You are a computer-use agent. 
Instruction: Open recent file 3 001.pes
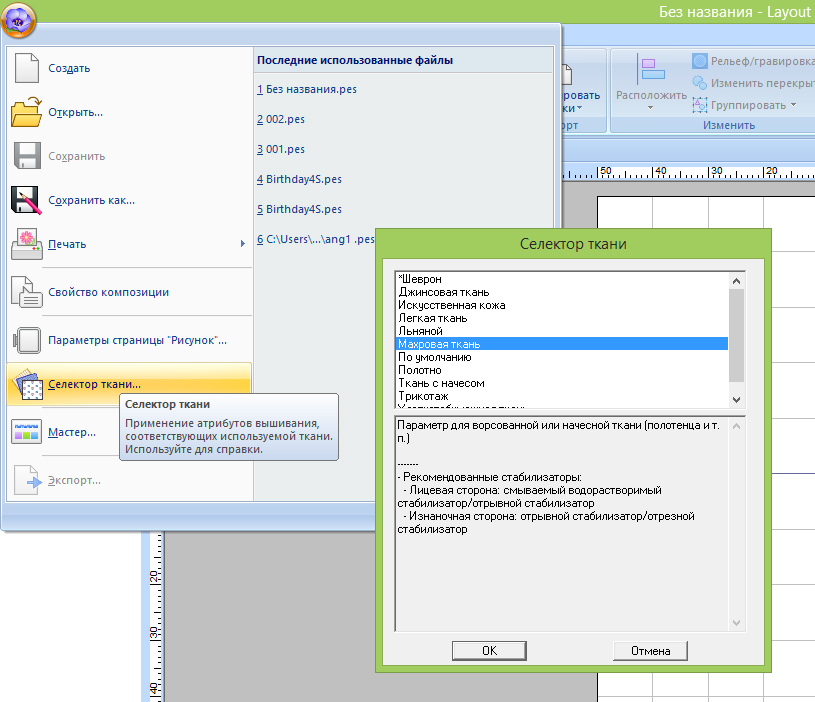pyautogui.click(x=281, y=150)
